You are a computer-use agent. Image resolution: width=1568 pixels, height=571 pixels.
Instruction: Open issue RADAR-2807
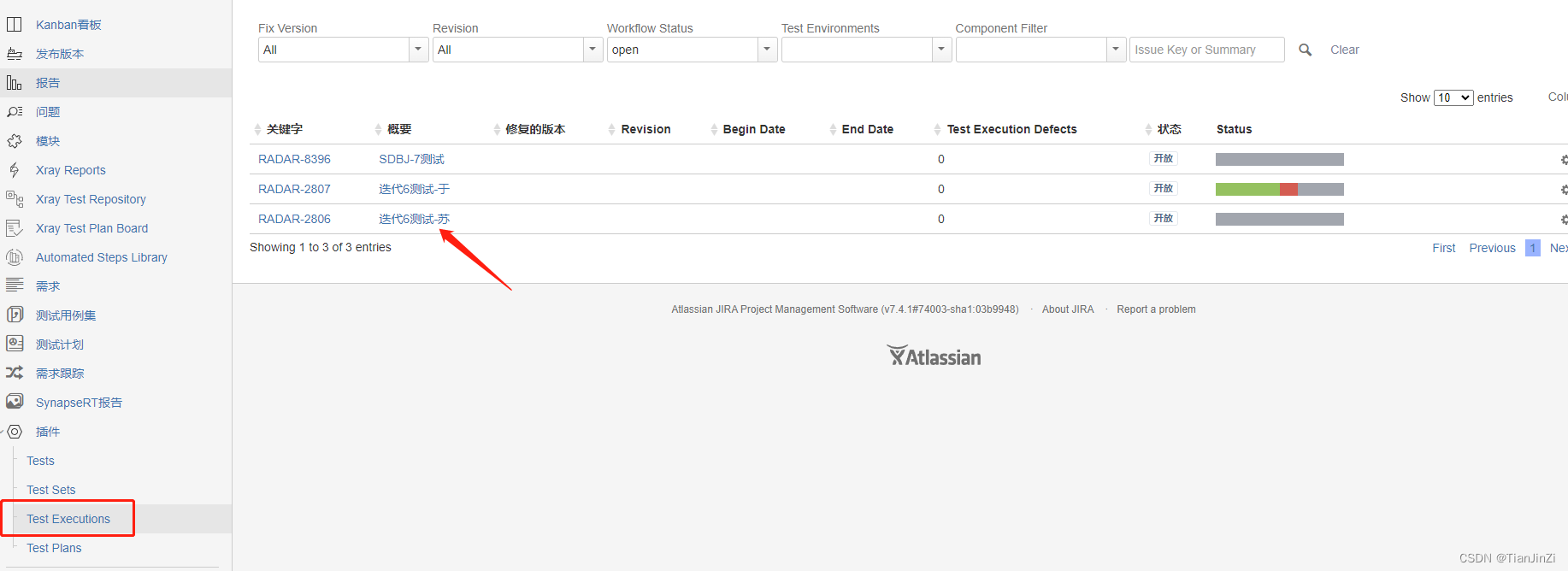coord(294,189)
